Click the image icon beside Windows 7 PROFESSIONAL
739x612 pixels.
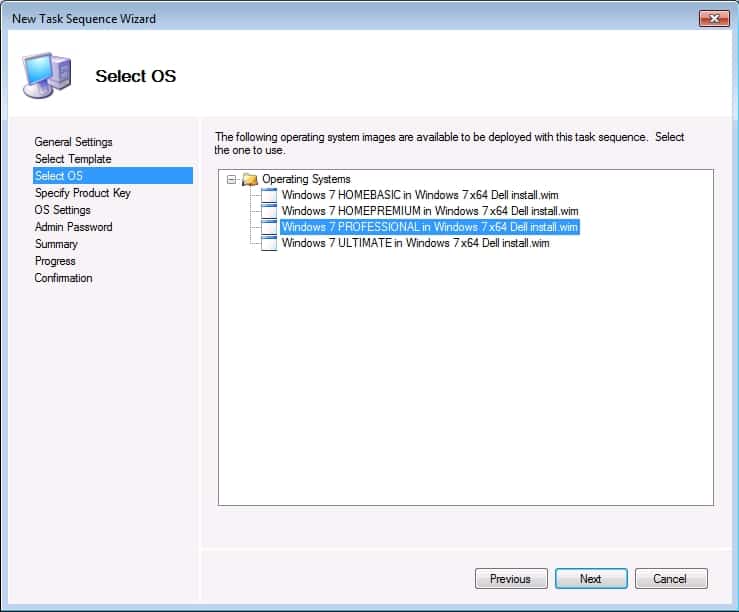click(x=269, y=227)
